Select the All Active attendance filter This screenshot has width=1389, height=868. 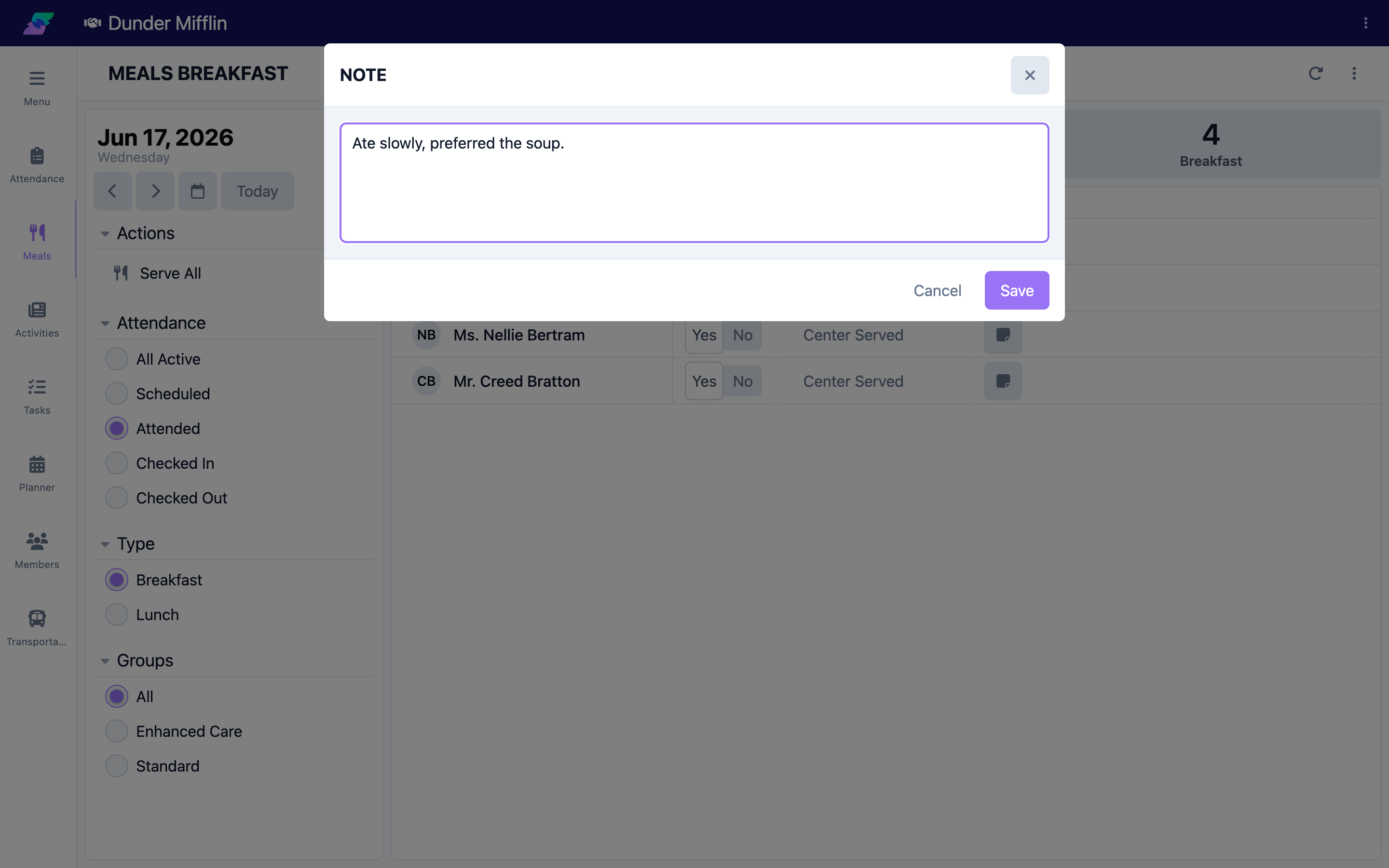point(153,359)
